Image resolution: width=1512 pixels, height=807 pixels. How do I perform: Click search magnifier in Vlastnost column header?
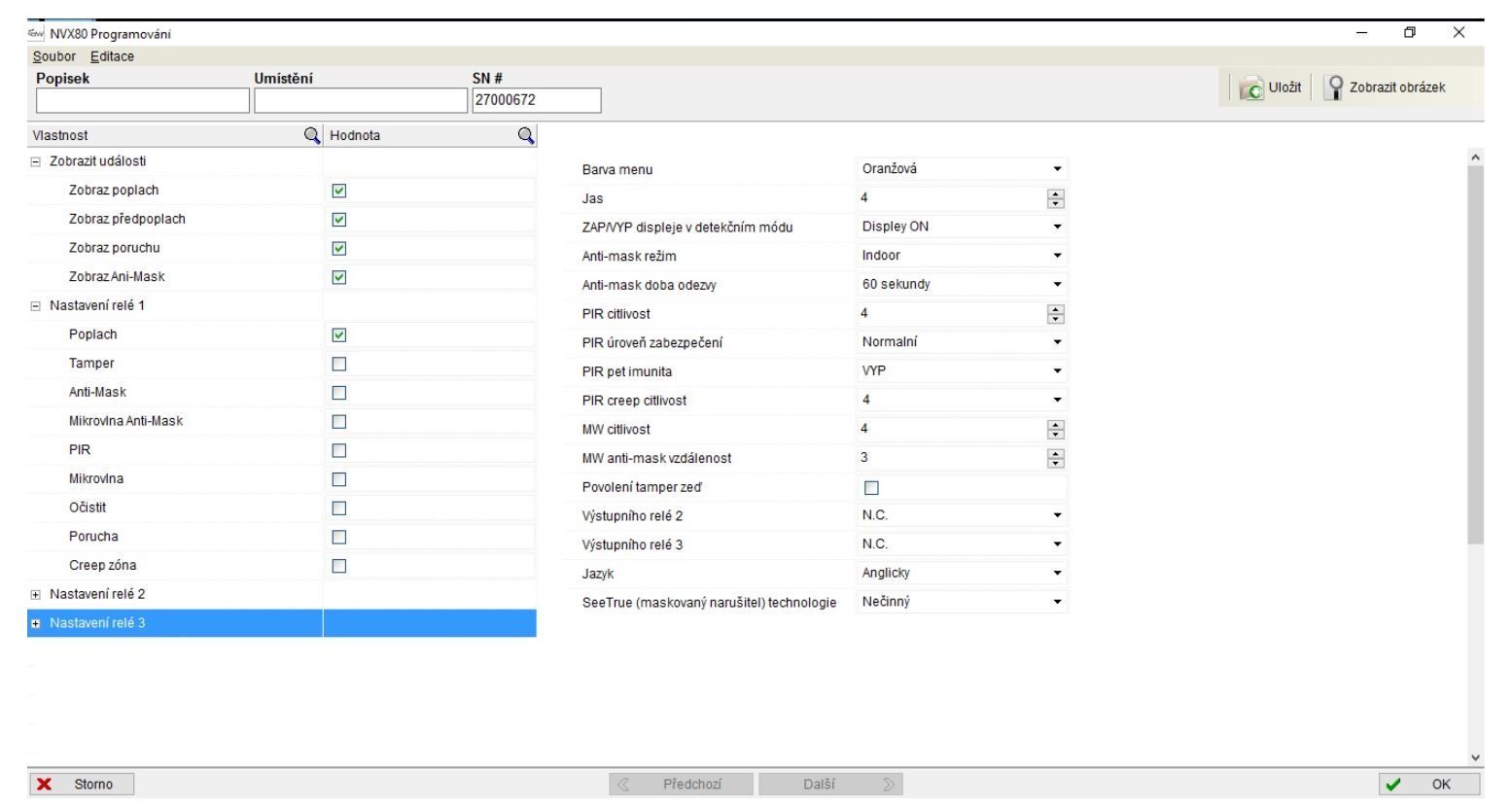tap(312, 136)
